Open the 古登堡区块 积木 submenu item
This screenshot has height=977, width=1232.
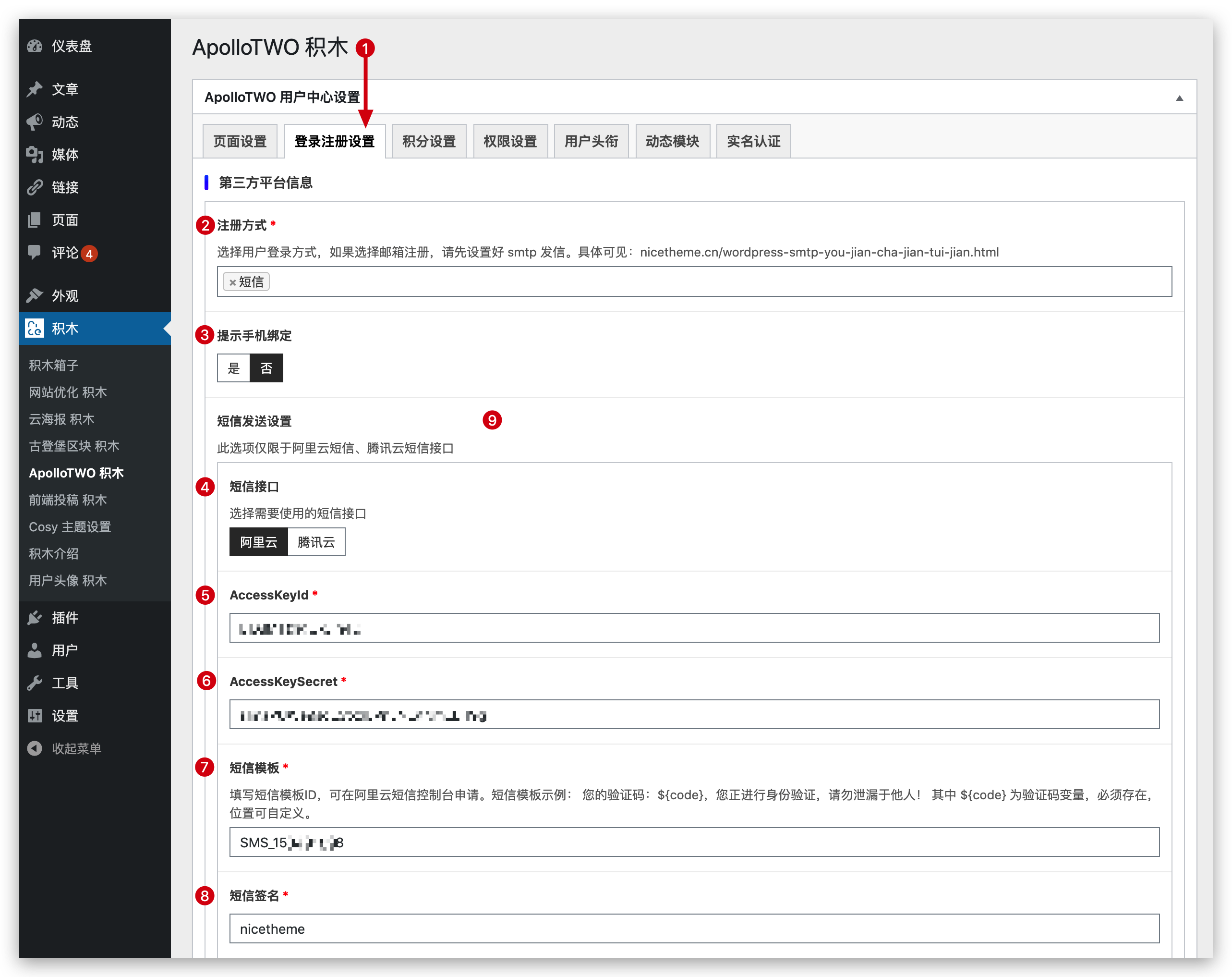pos(74,446)
